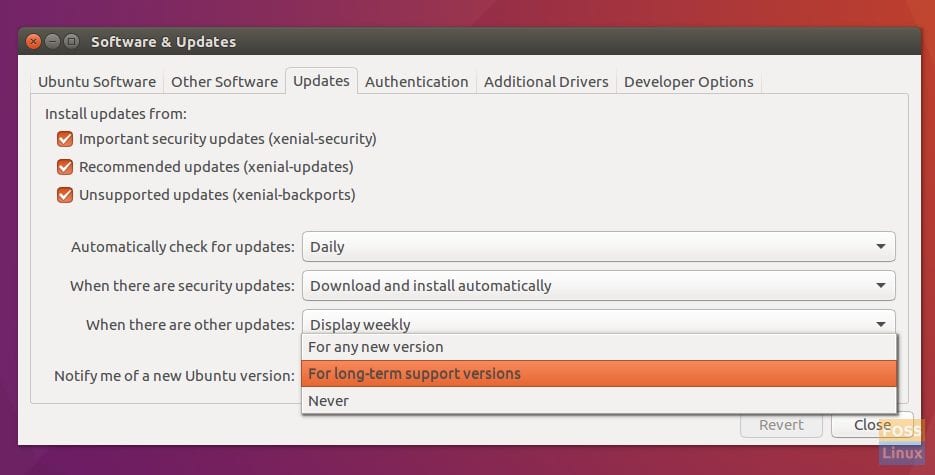Click 'When there are security updates:' label
This screenshot has width=935, height=475.
click(182, 286)
